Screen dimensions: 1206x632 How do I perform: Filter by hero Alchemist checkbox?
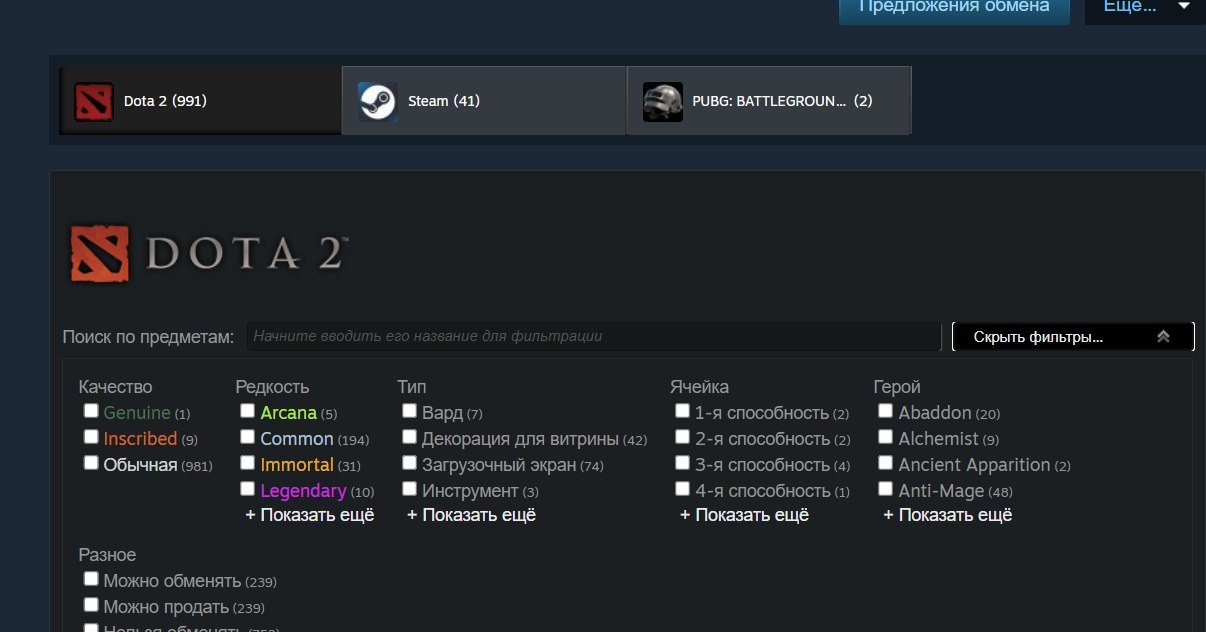[x=885, y=437]
